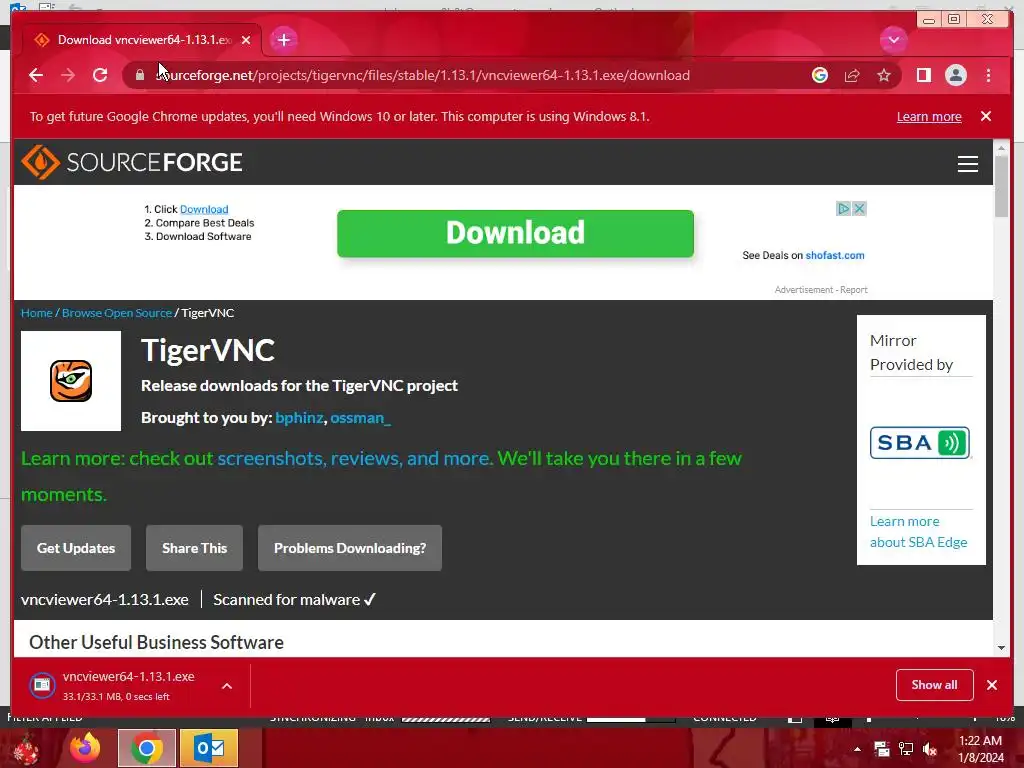Screen dimensions: 1024x768
Task: Click the SBA mirror logo
Action: [920, 443]
